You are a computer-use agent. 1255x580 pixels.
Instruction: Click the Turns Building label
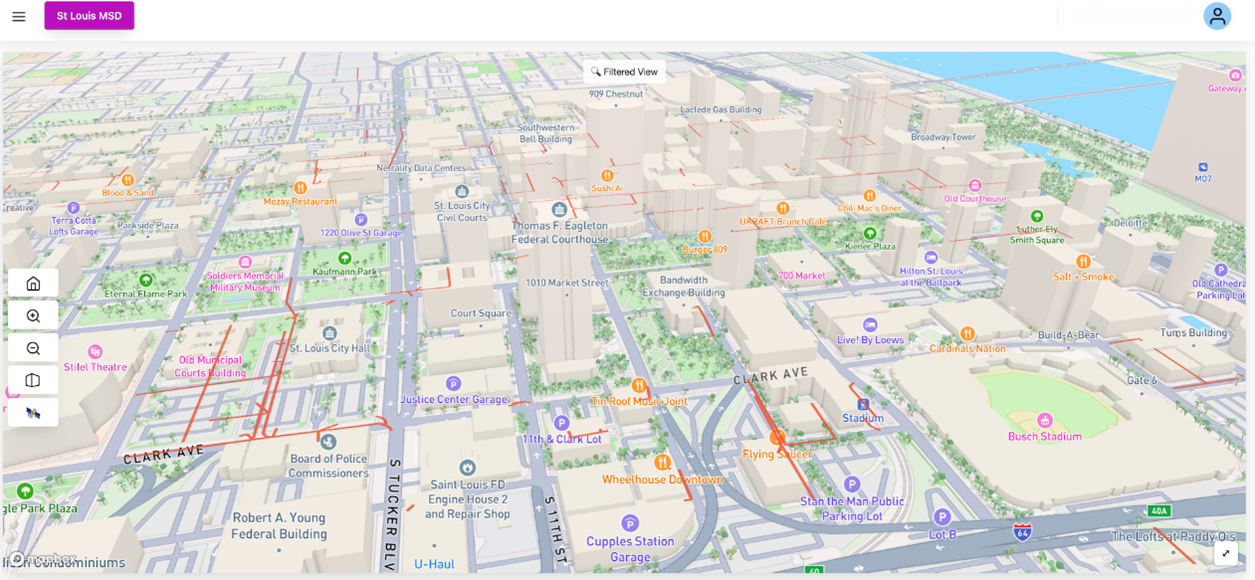[x=1193, y=332]
